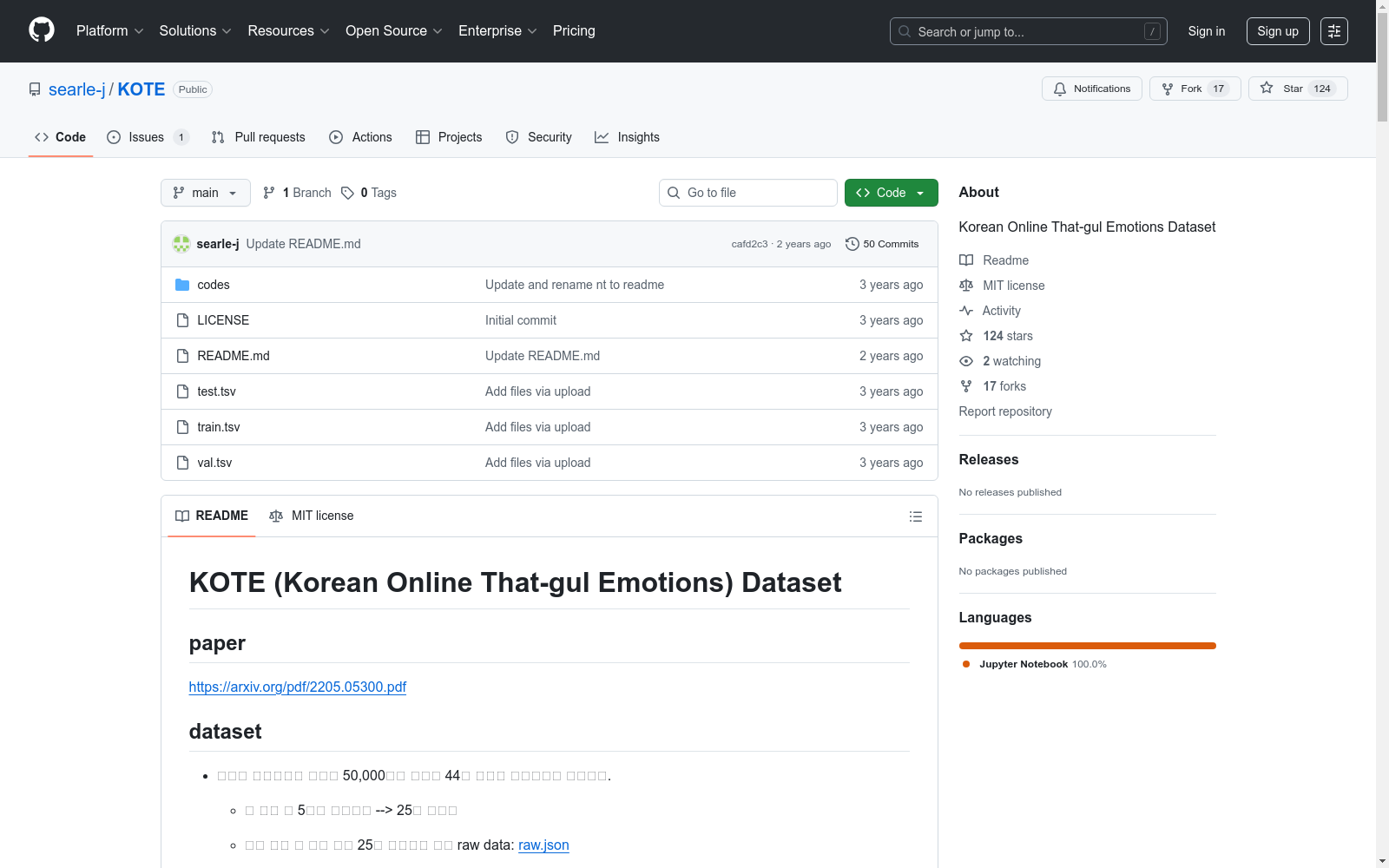Click the fork icon beside 17 forks
1389x868 pixels.
tap(966, 386)
